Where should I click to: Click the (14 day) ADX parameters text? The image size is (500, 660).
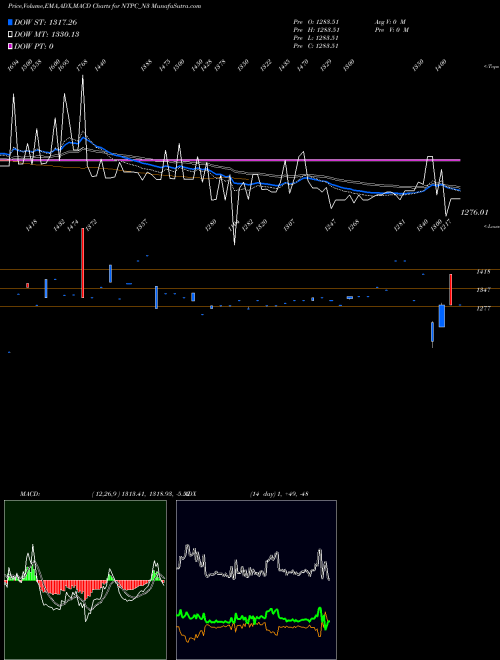click(263, 494)
